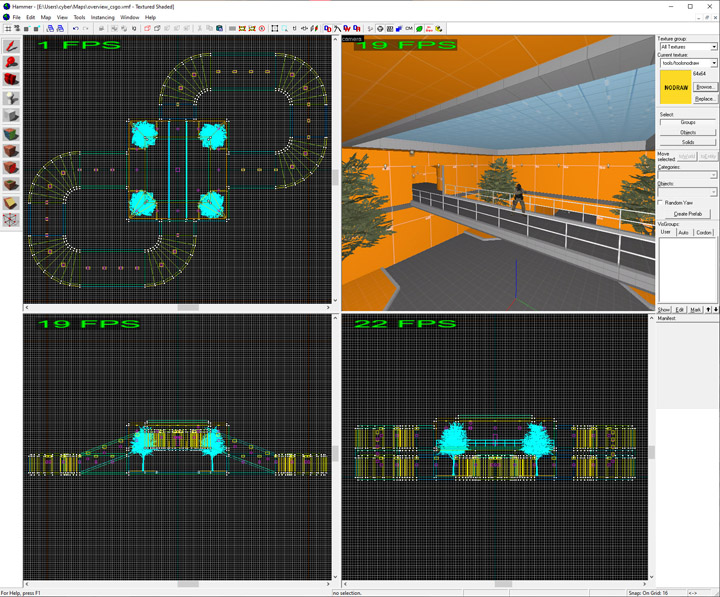The height and width of the screenshot is (597, 720).
Task: Select the red Camera tool
Action: pos(11,79)
